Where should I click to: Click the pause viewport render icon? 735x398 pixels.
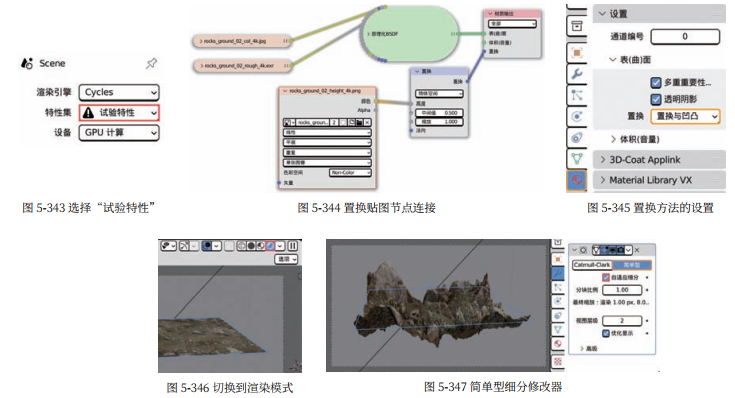click(292, 246)
